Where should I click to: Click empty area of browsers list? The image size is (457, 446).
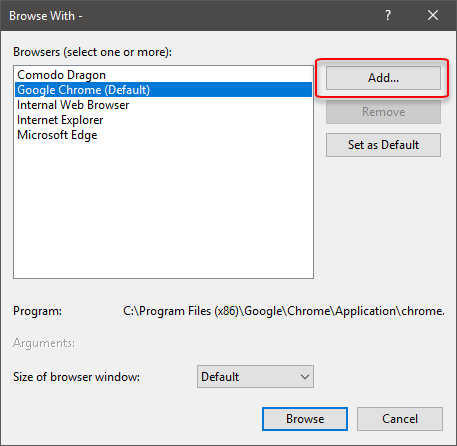click(x=163, y=210)
